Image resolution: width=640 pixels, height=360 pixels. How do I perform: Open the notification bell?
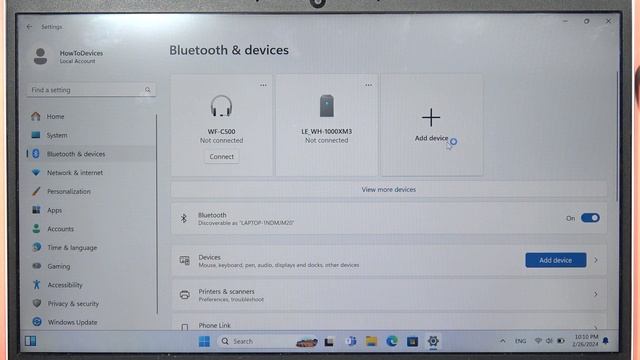tap(606, 341)
